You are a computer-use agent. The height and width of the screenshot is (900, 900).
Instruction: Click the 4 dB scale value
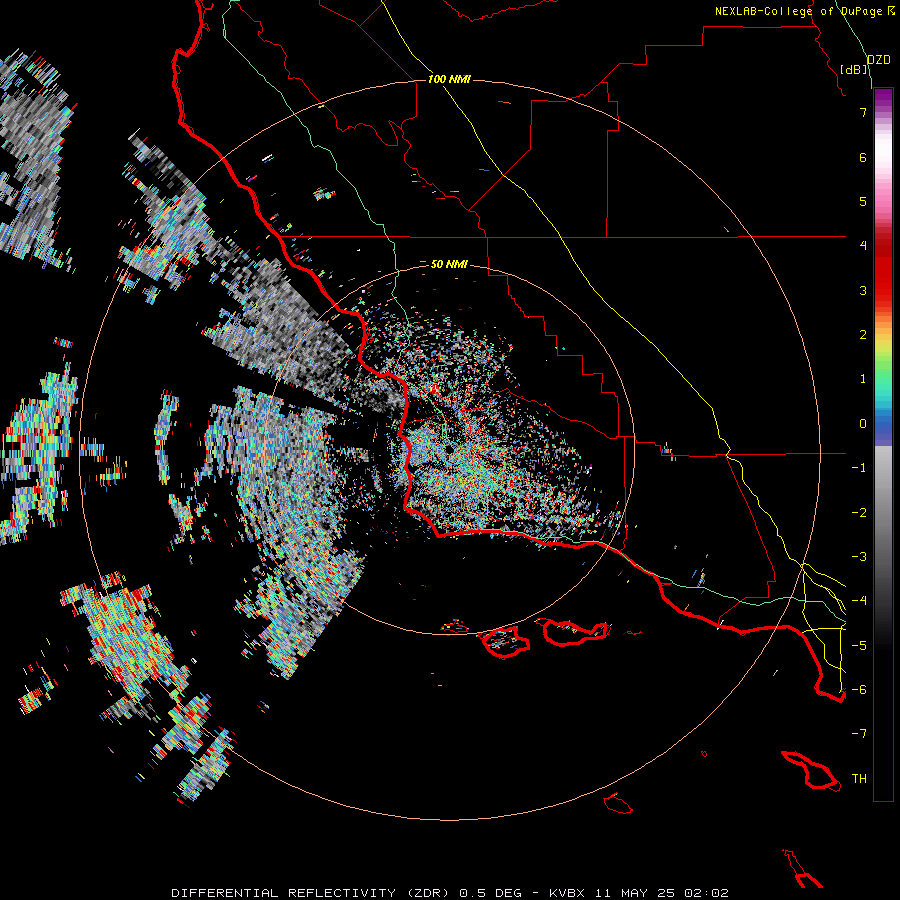coord(863,246)
